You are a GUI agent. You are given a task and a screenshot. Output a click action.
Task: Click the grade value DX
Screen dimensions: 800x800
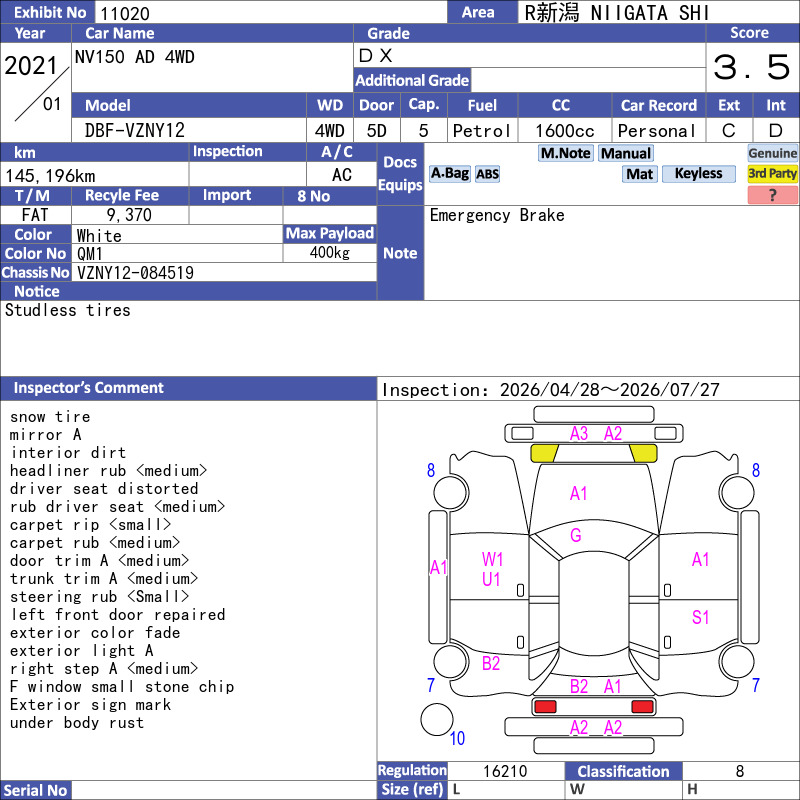376,56
